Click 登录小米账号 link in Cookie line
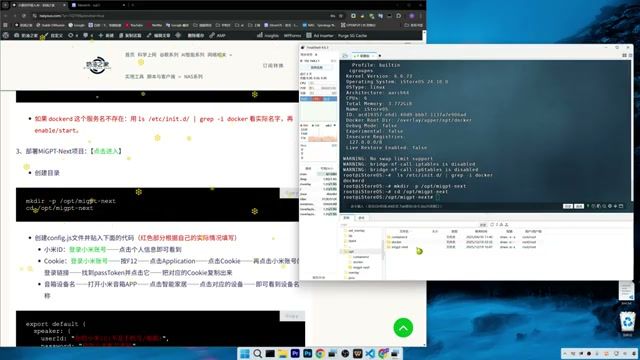This screenshot has height=360, width=640. coord(89,261)
